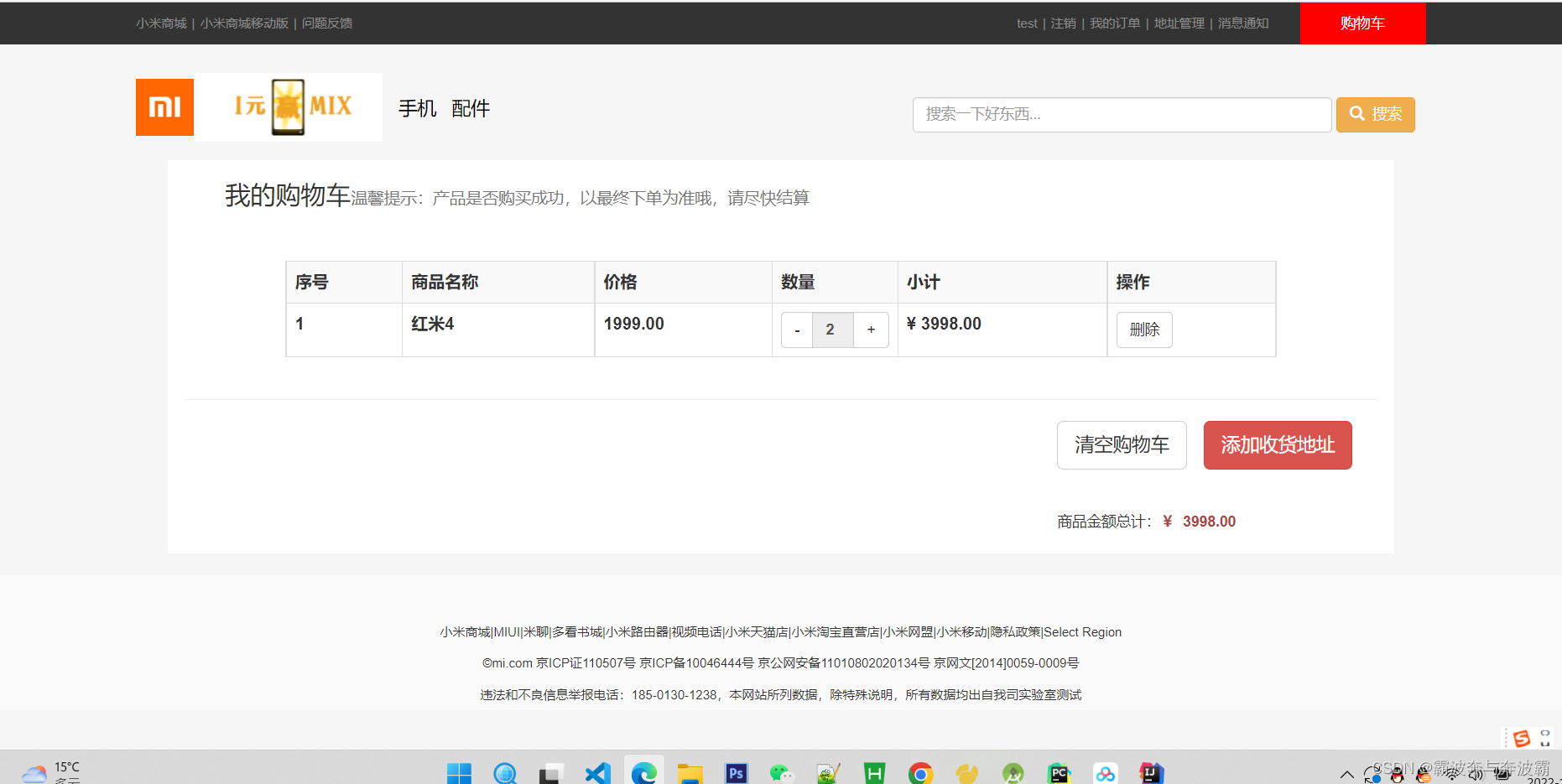This screenshot has width=1562, height=784.
Task: Open the footer 米聊 link
Action: click(x=536, y=632)
